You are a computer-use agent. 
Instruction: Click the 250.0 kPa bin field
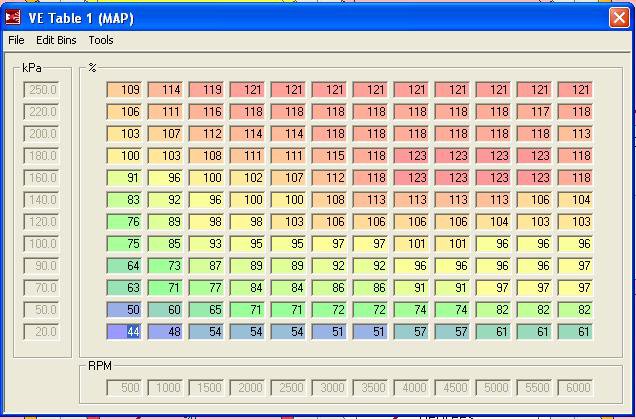(42, 90)
